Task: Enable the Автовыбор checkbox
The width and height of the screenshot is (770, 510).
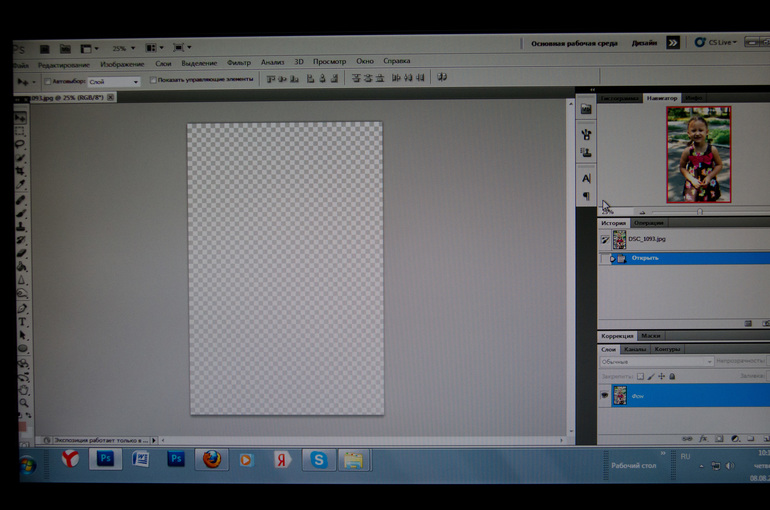Action: (x=47, y=82)
